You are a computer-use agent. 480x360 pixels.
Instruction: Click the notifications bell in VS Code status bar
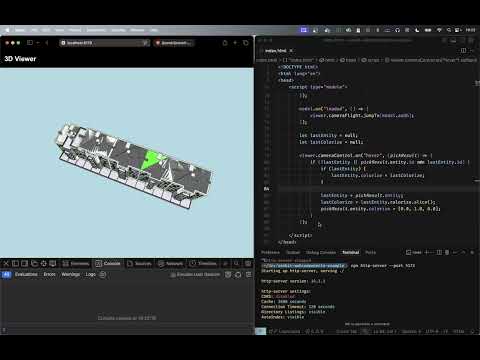[472, 331]
